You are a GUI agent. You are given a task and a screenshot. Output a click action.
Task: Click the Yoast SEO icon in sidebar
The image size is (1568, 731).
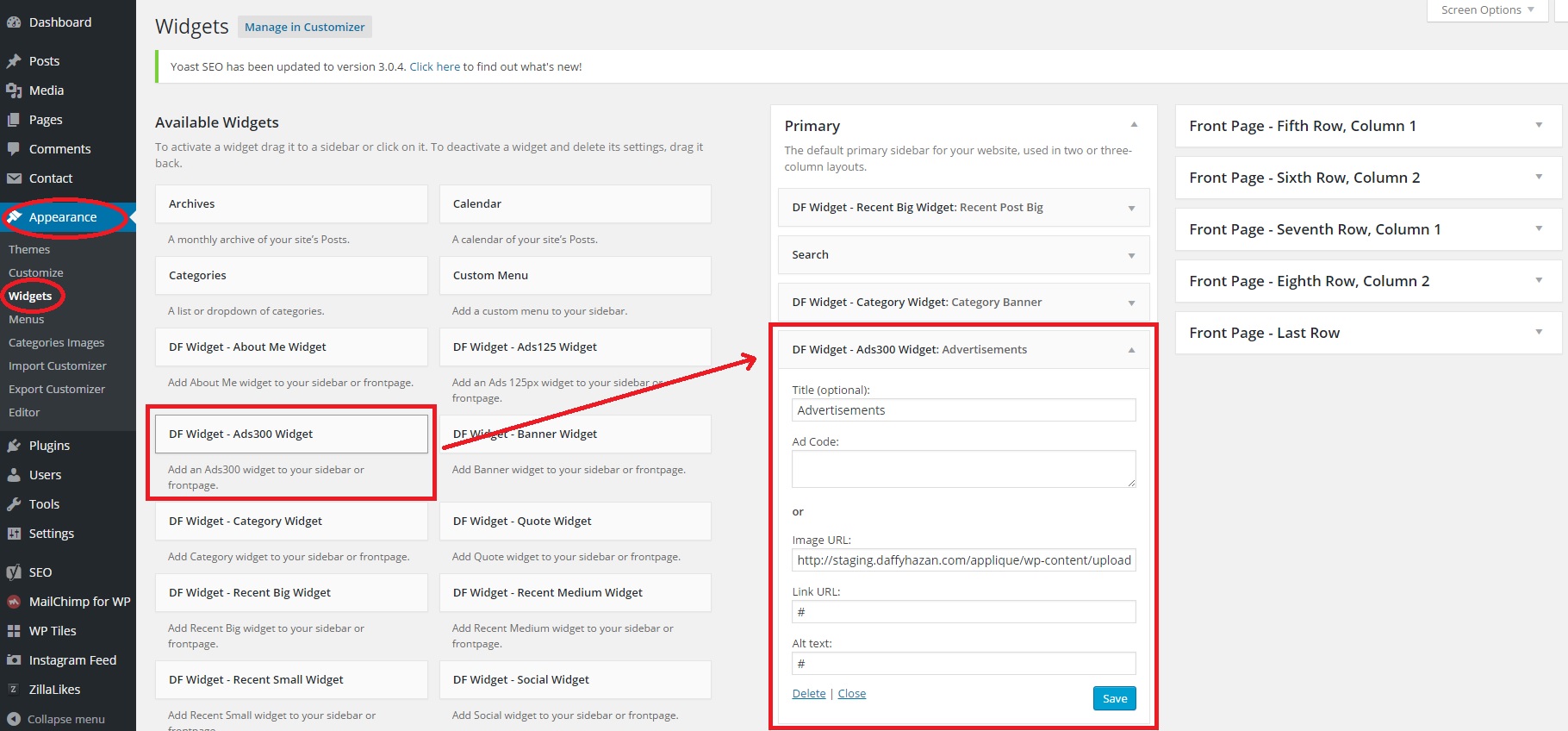(14, 572)
